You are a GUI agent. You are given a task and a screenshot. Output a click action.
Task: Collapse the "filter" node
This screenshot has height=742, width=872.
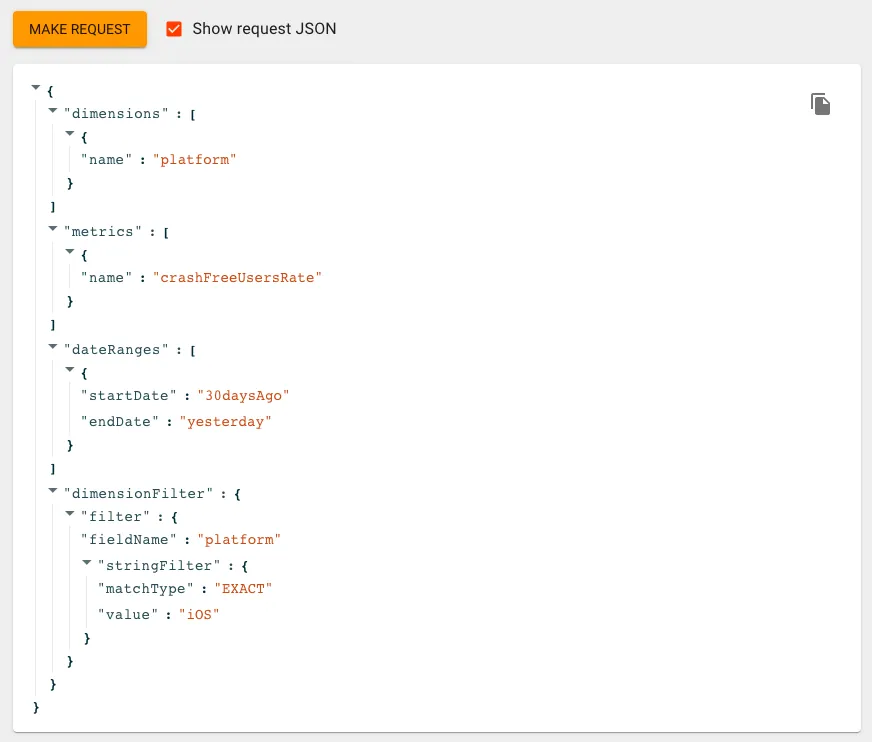tap(71, 515)
